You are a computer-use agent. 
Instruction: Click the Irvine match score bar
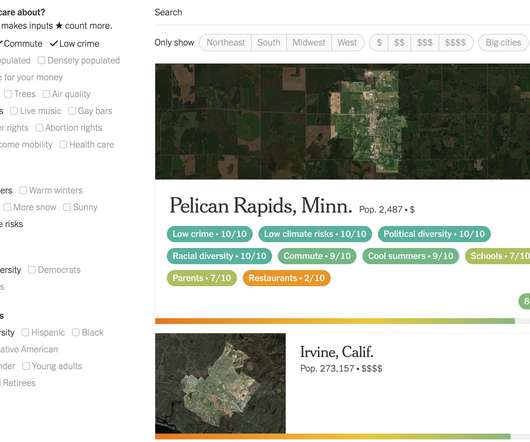point(342,436)
